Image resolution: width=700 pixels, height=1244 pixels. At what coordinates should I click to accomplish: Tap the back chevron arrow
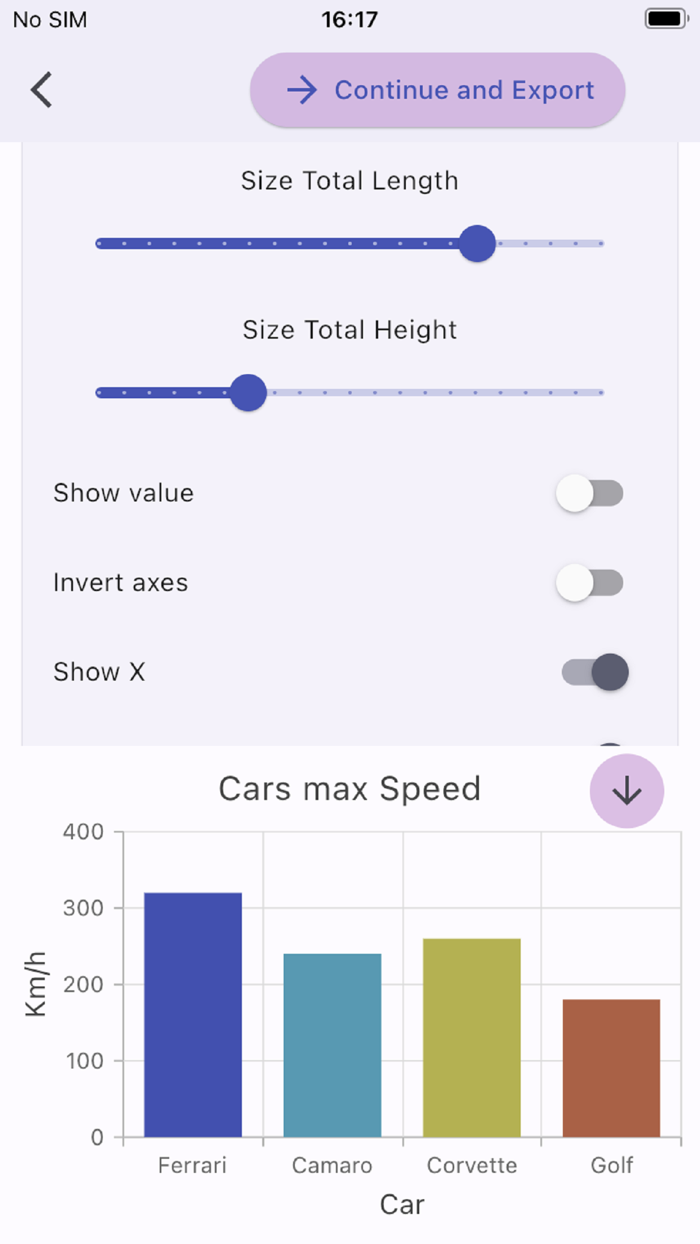pos(41,89)
